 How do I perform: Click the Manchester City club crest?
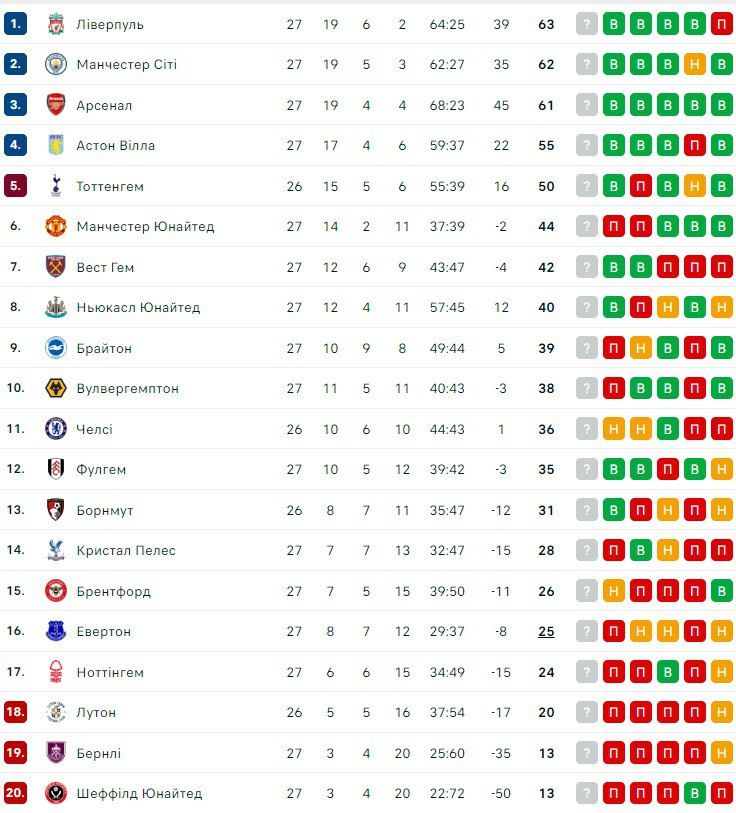55,64
